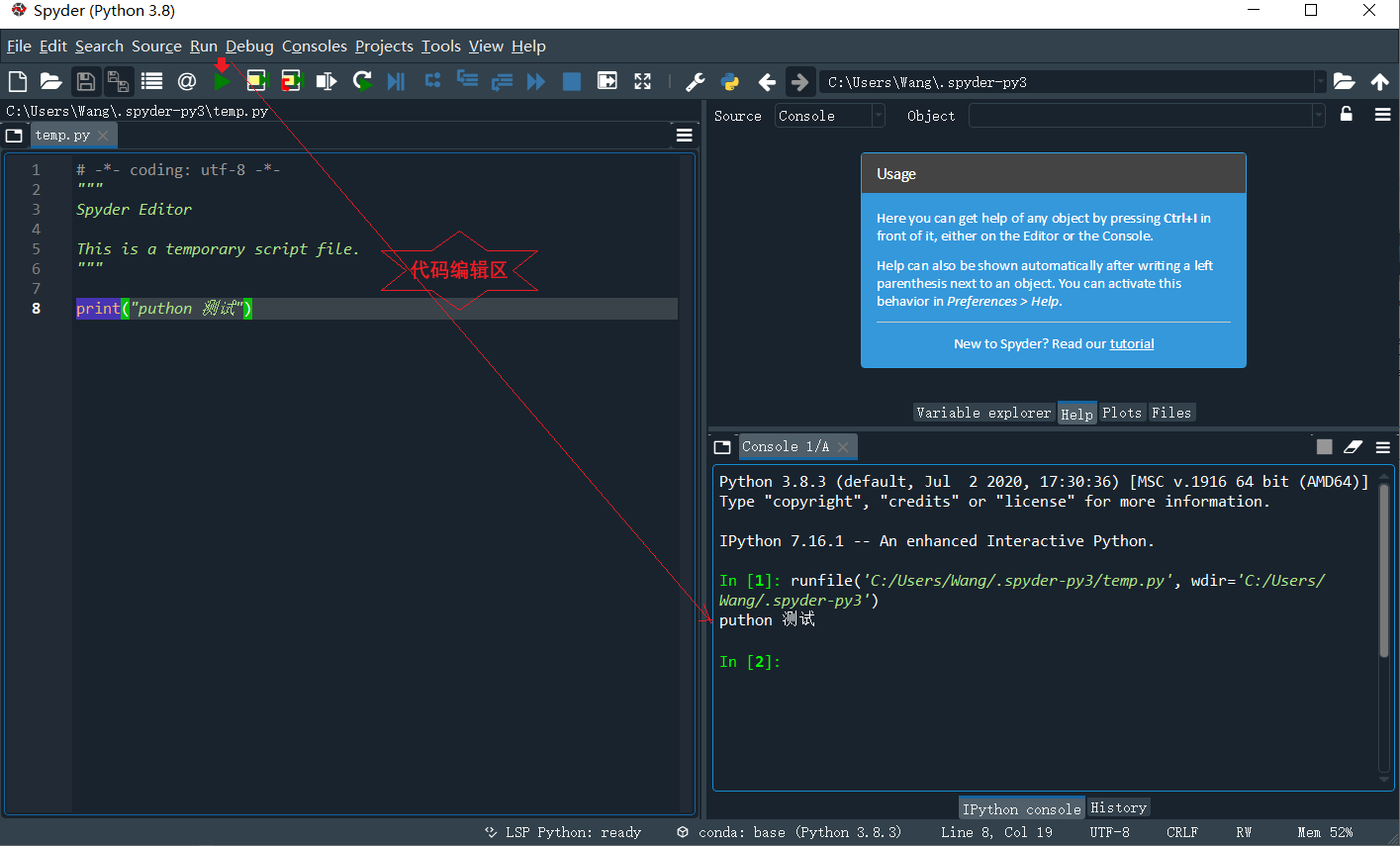Change to the parent directory
The image size is (1400, 846).
pyautogui.click(x=1379, y=81)
